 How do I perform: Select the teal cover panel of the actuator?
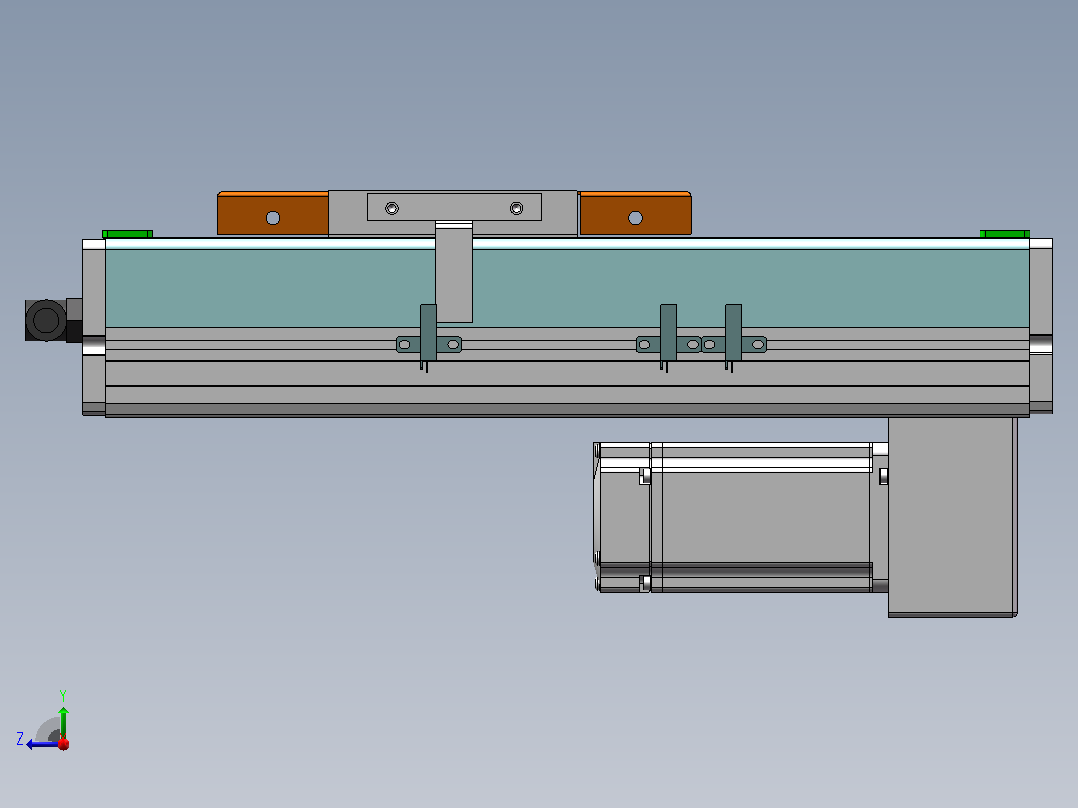pyautogui.click(x=567, y=288)
